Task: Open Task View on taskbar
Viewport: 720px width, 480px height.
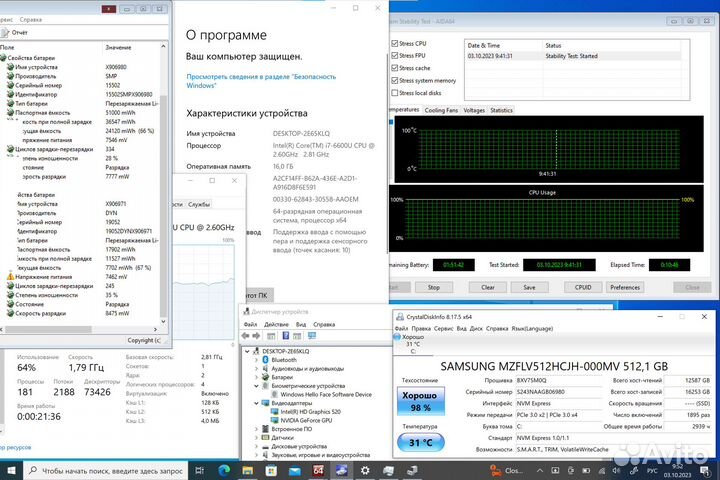Action: coord(200,470)
